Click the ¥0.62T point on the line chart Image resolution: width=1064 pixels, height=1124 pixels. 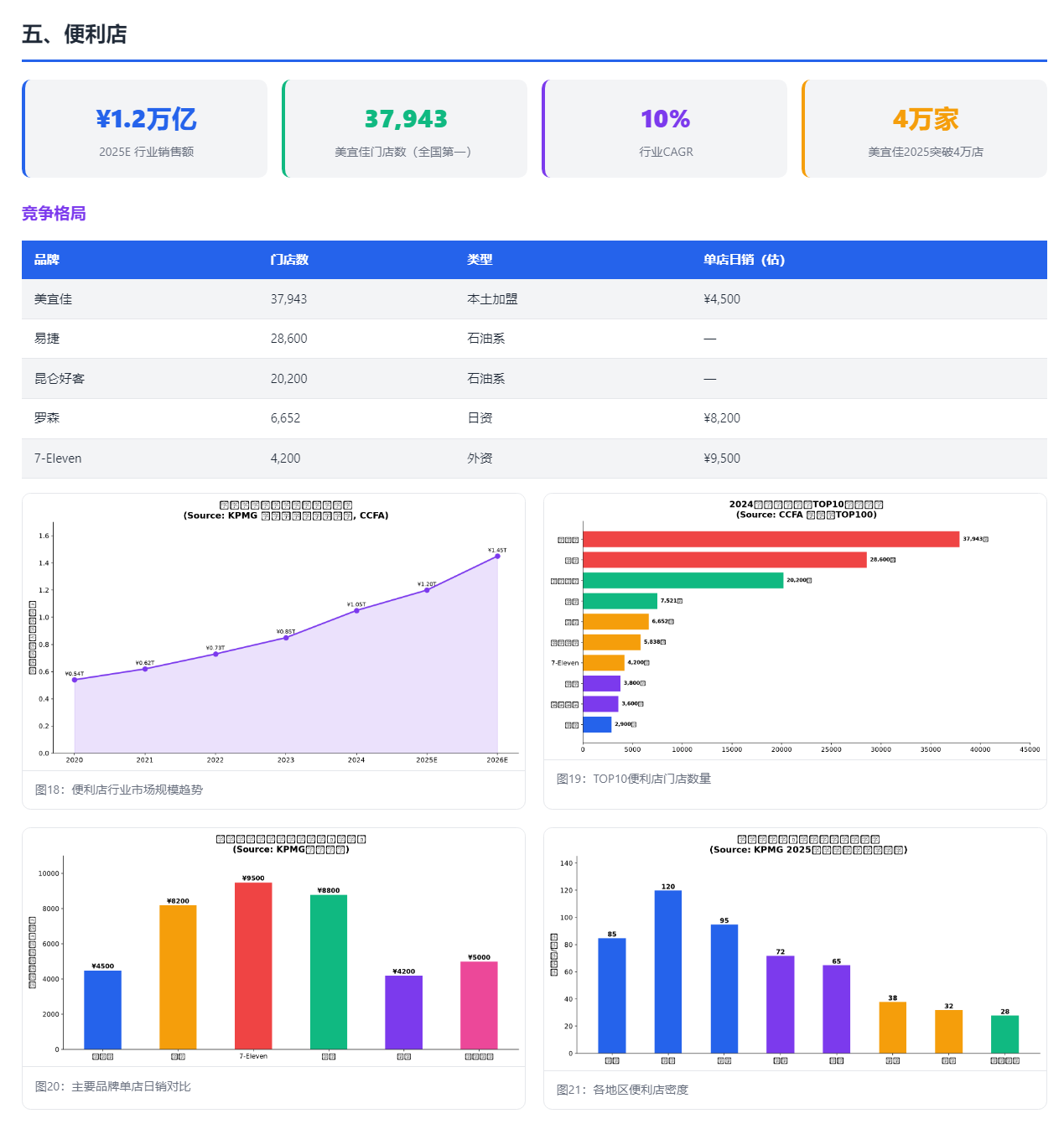(x=145, y=669)
